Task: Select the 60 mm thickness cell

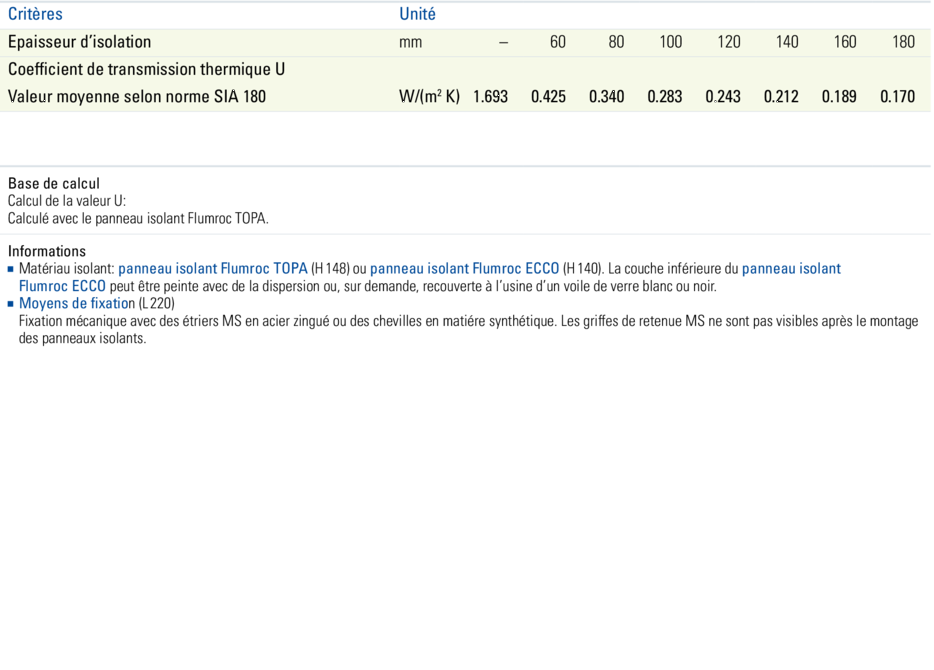Action: 557,42
